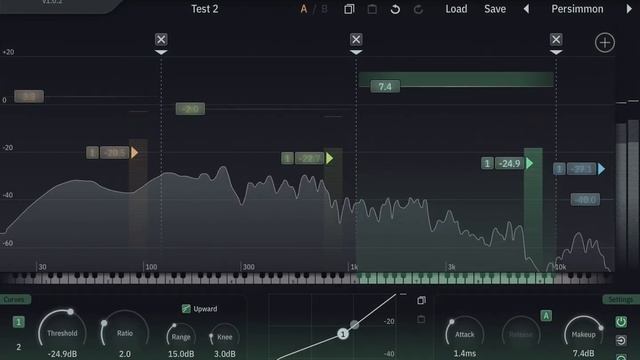The width and height of the screenshot is (640, 360).
Task: Click the paste state icon in top bar
Action: coord(372,9)
